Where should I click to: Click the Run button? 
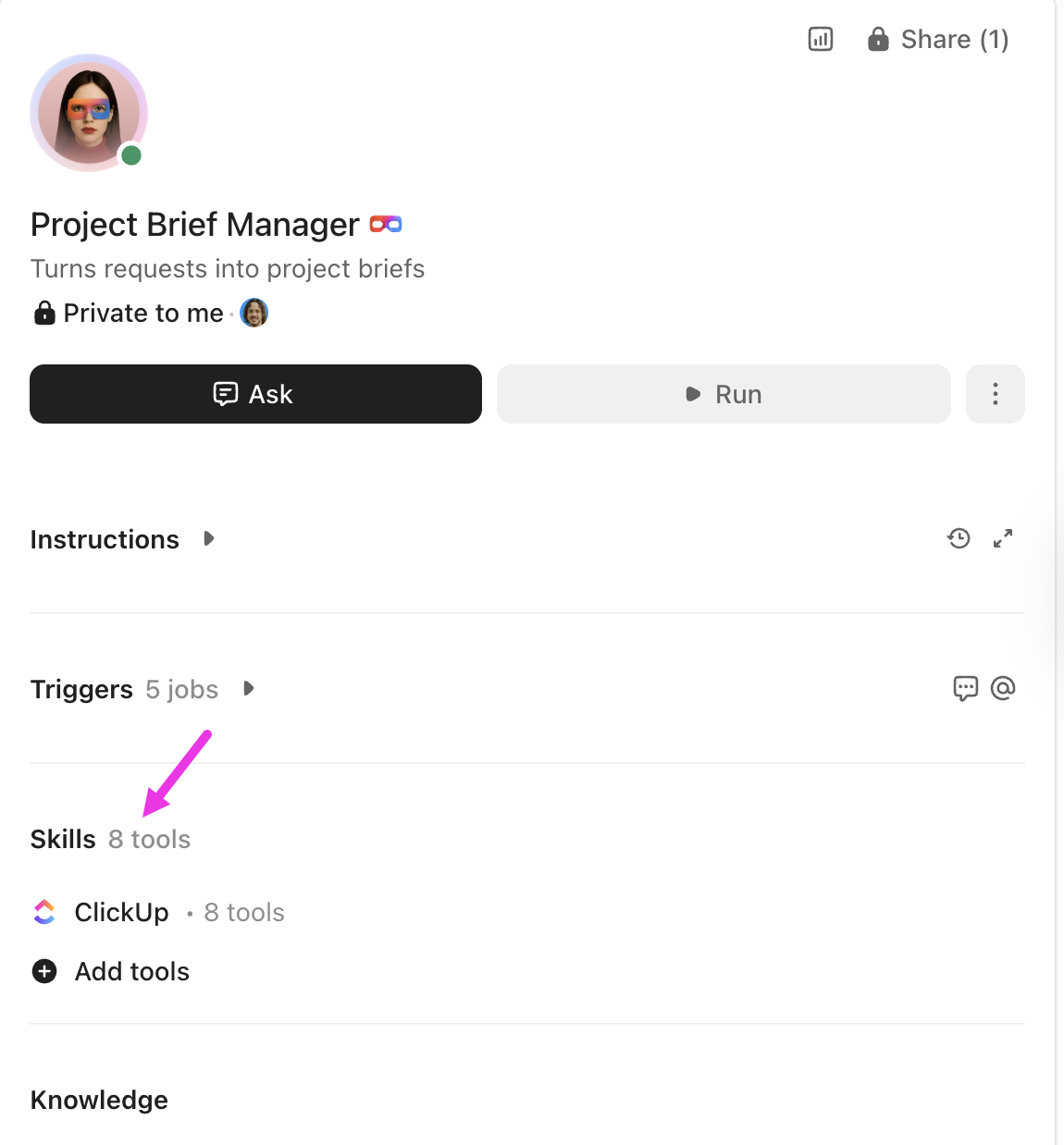tap(723, 394)
